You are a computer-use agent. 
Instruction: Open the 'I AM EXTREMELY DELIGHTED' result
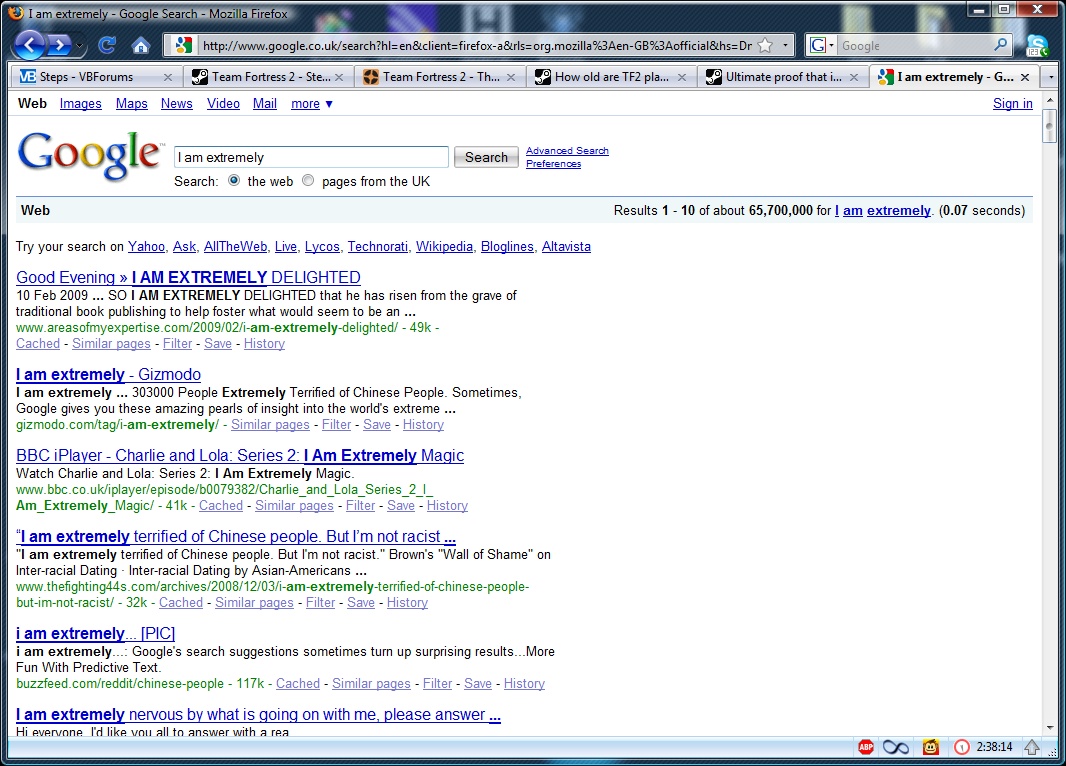(188, 277)
